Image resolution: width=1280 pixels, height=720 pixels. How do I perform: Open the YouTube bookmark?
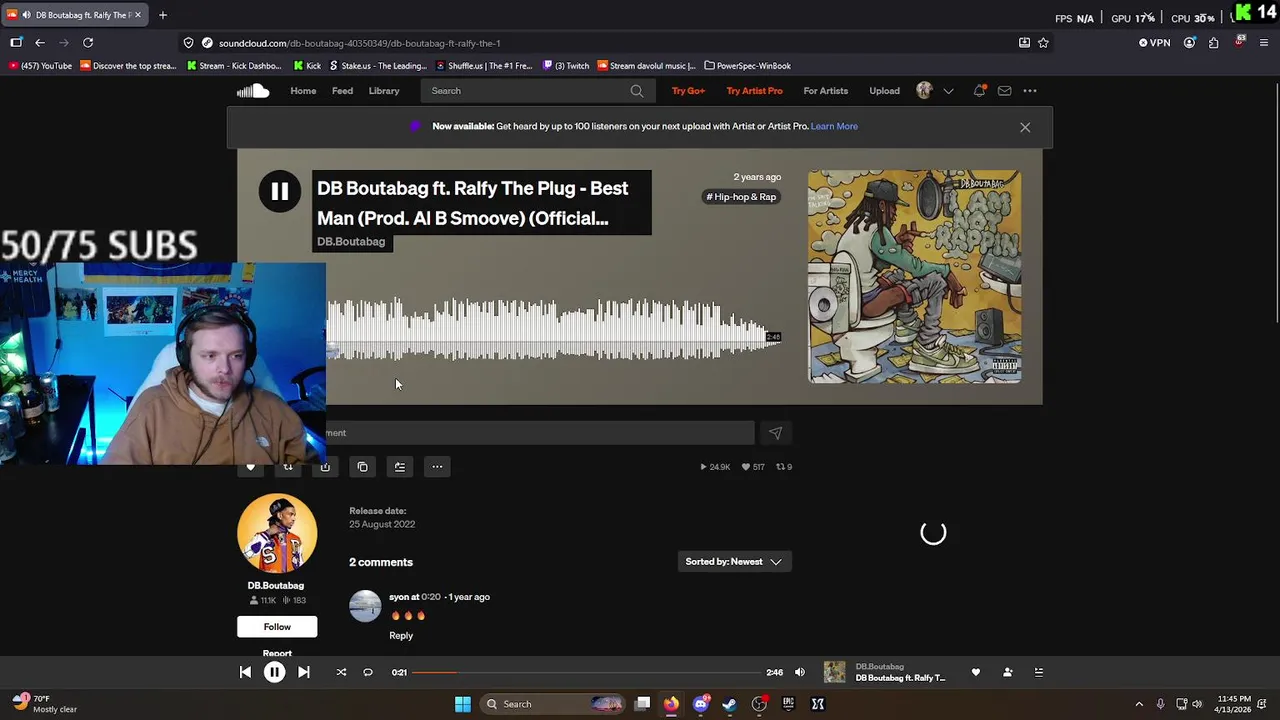coord(40,66)
